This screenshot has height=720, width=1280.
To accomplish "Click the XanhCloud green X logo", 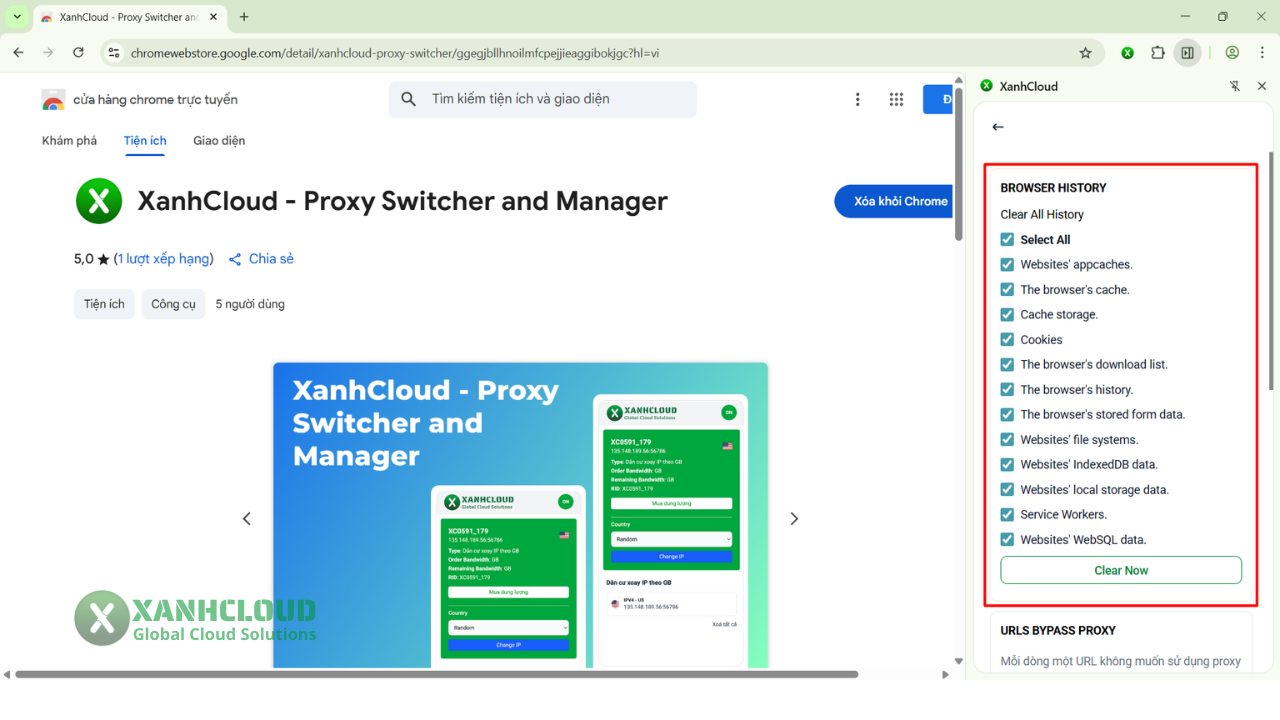I will [x=99, y=201].
